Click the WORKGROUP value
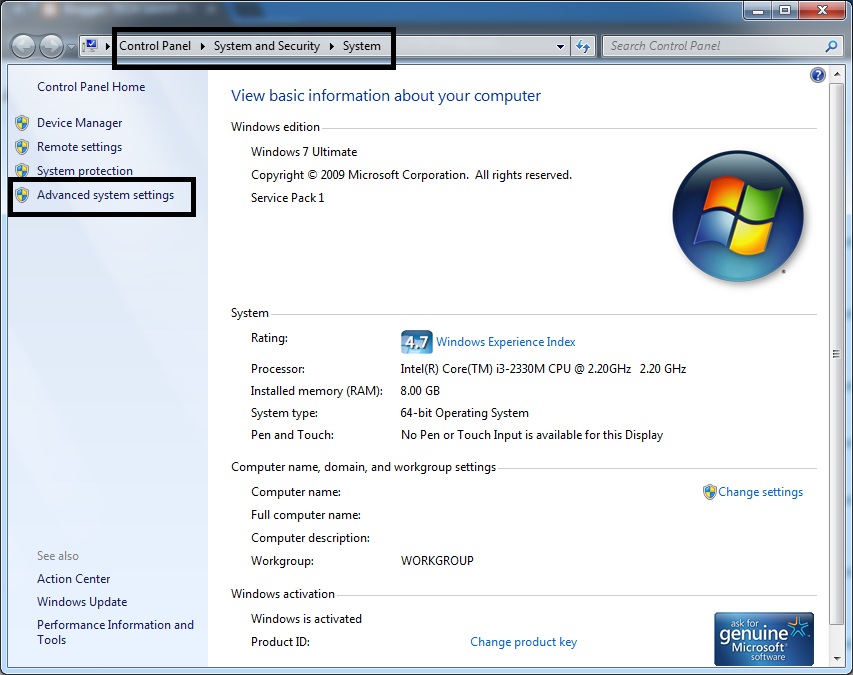The image size is (853, 675). [x=437, y=561]
